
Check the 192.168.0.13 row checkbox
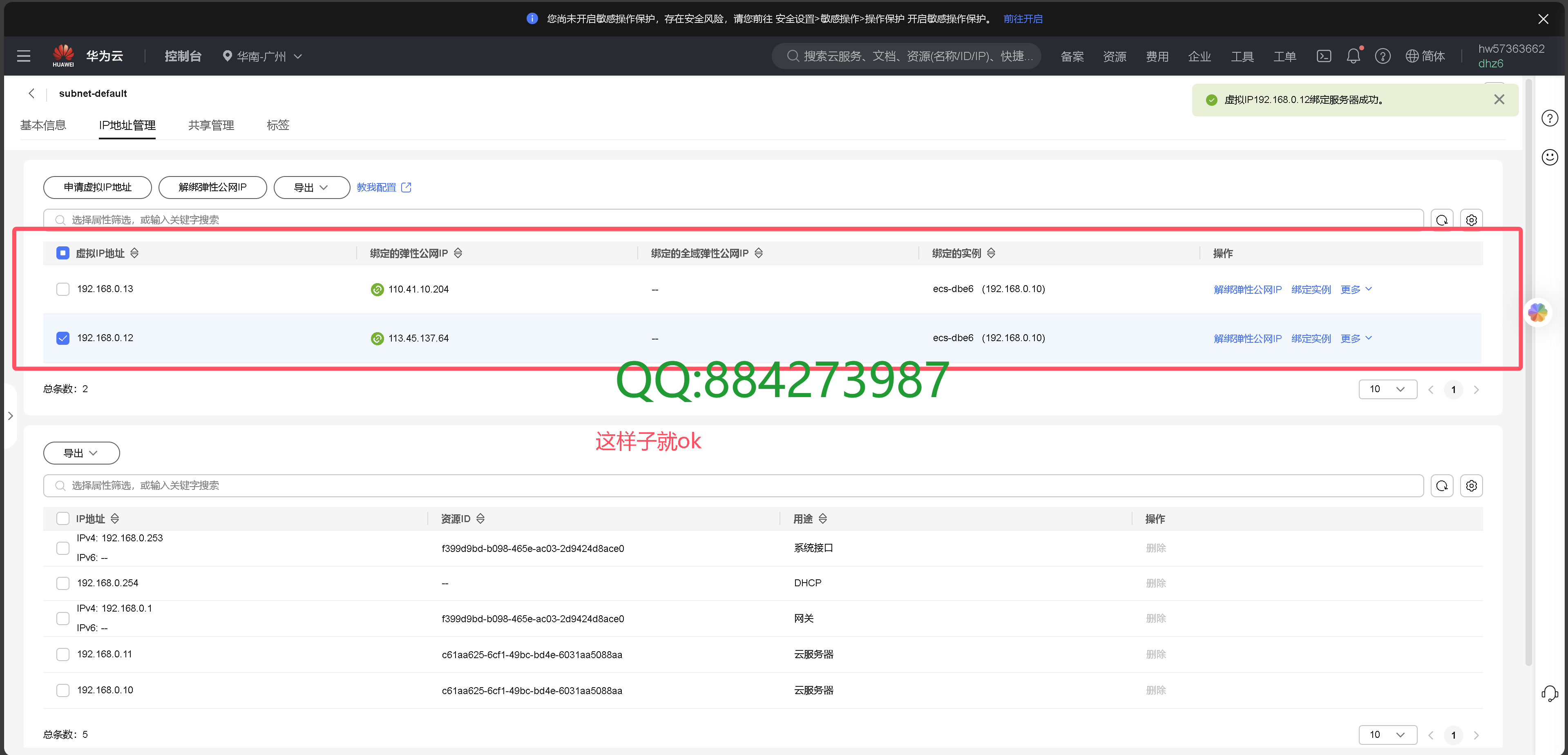pos(63,288)
